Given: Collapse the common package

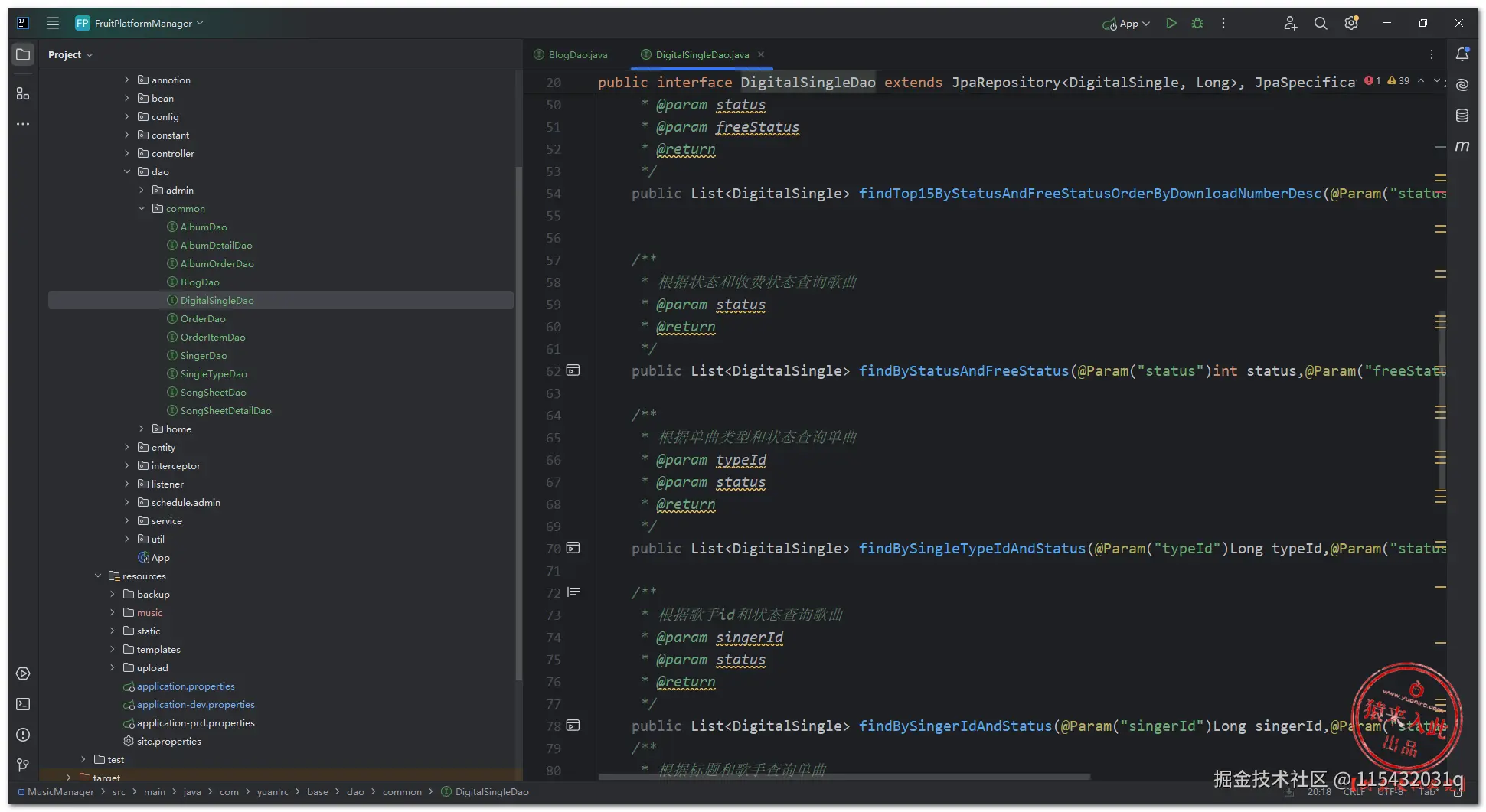Looking at the screenshot, I should pos(142,209).
